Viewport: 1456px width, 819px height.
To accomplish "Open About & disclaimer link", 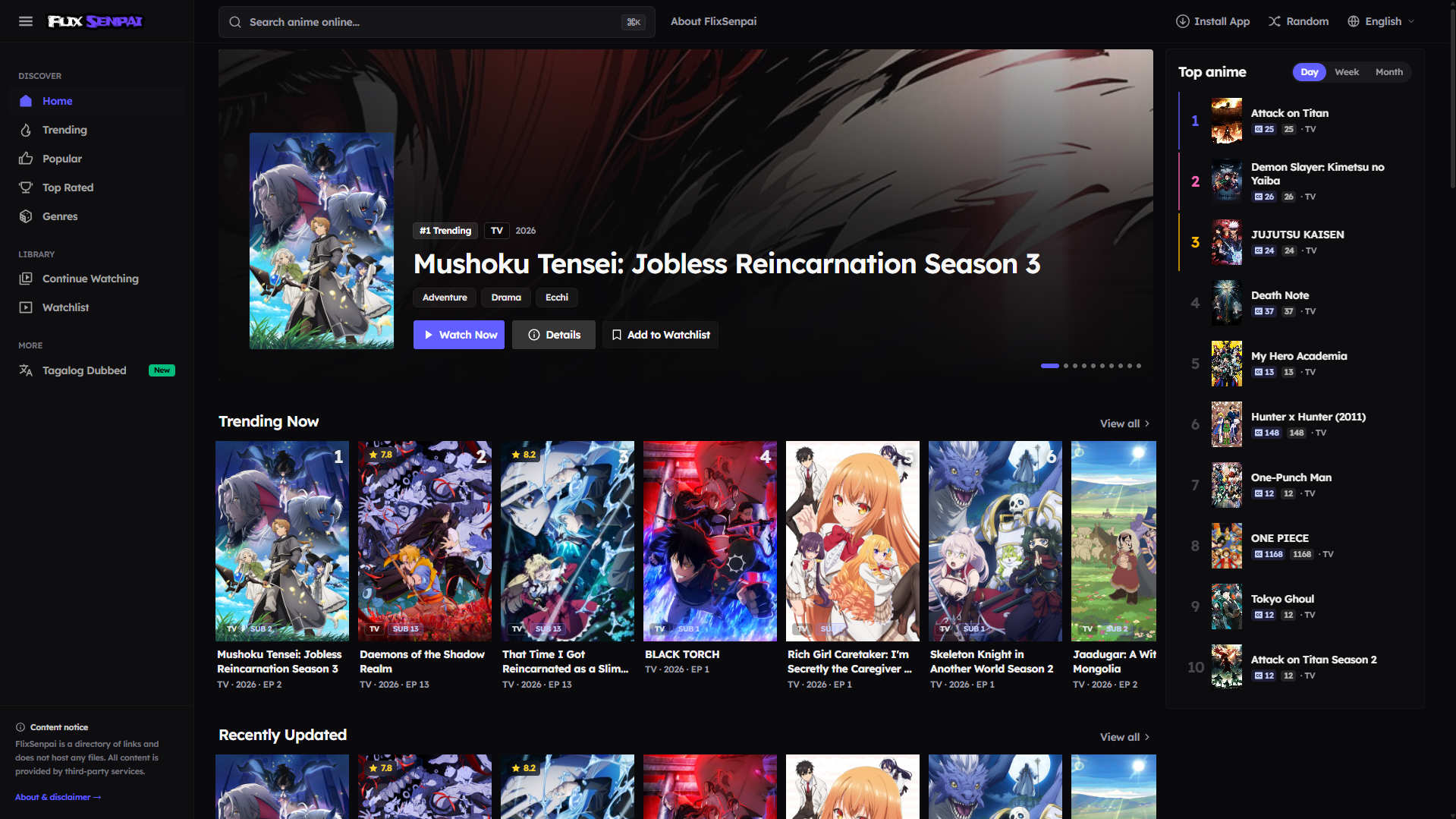I will (58, 797).
